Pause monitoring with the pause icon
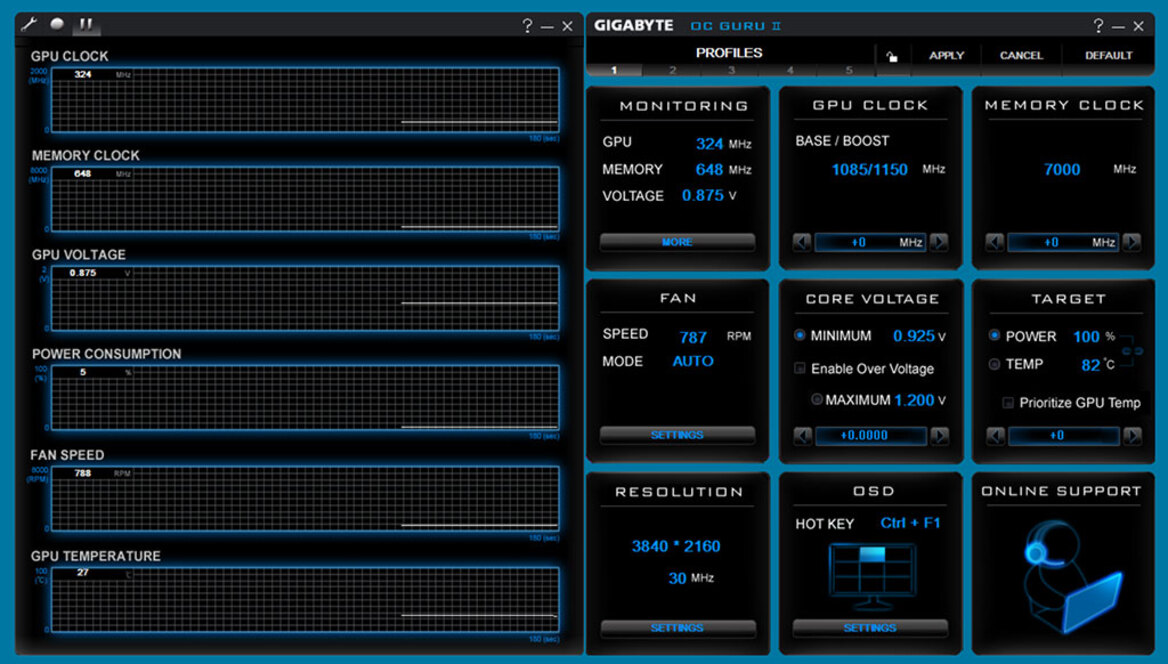This screenshot has height=664, width=1168. click(86, 25)
